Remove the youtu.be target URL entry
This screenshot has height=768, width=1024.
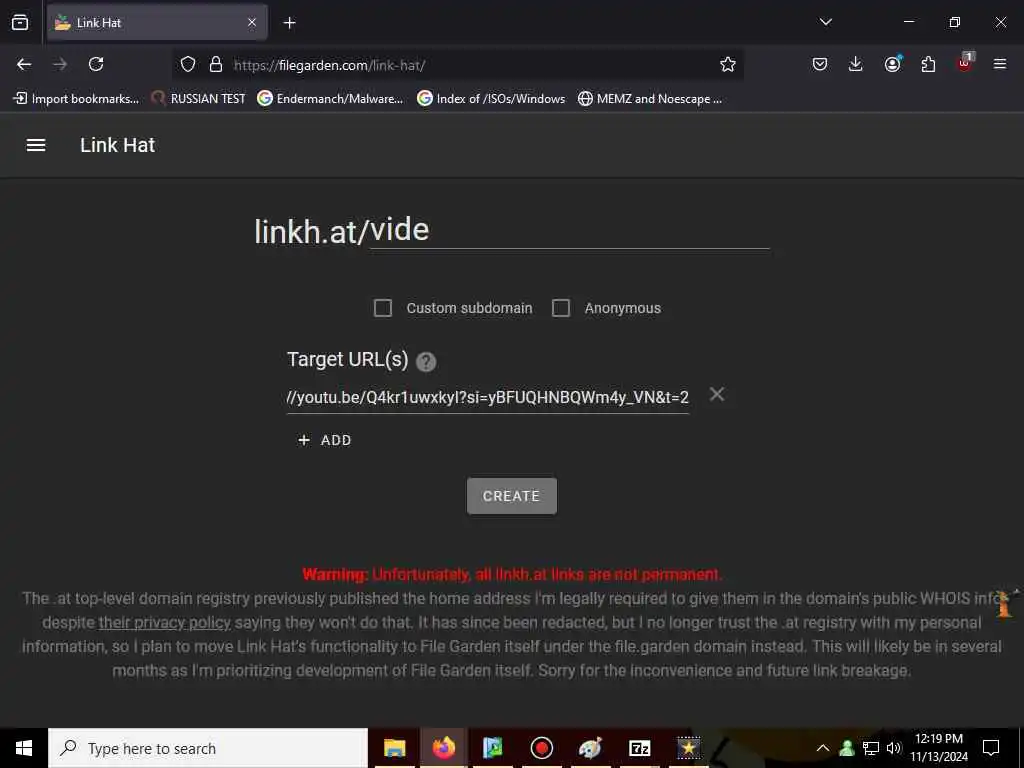(x=716, y=394)
